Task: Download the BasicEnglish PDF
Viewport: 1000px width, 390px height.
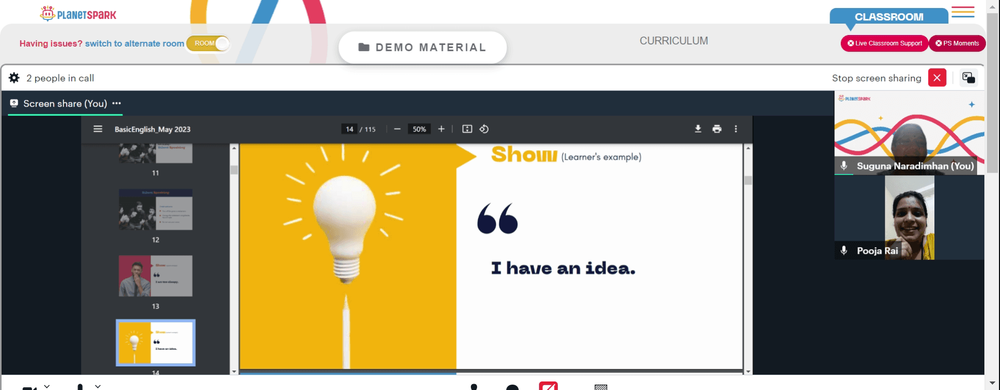Action: (698, 129)
